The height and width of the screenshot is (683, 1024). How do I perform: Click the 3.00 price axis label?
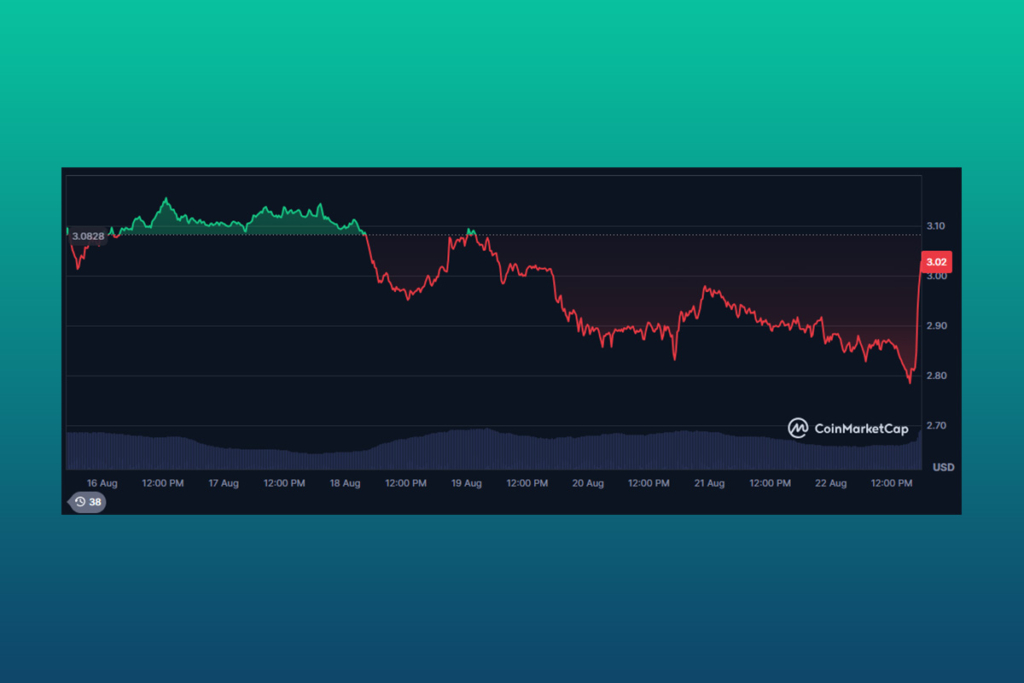[x=937, y=276]
